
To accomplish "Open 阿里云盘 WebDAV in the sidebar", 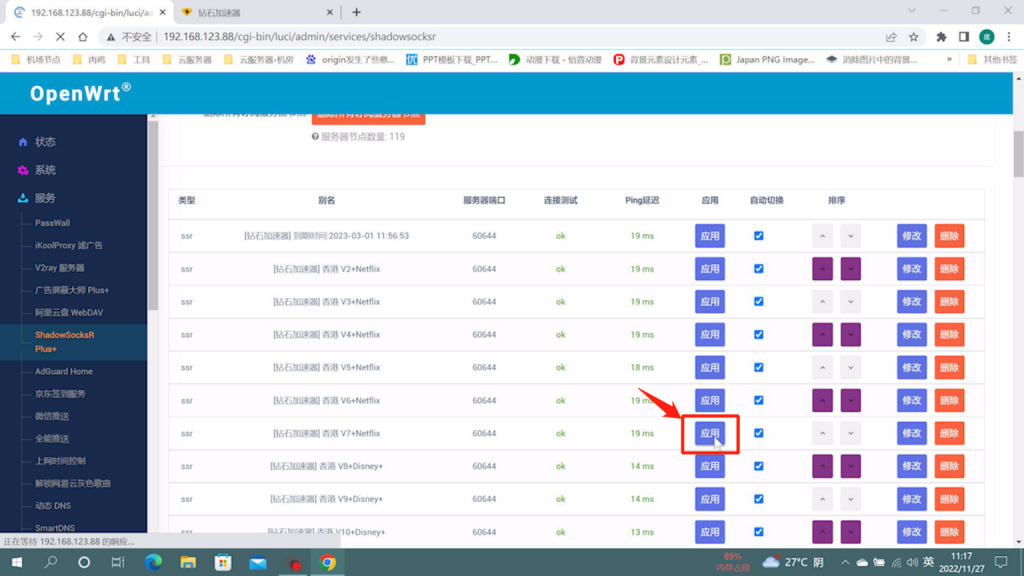I will [x=69, y=312].
